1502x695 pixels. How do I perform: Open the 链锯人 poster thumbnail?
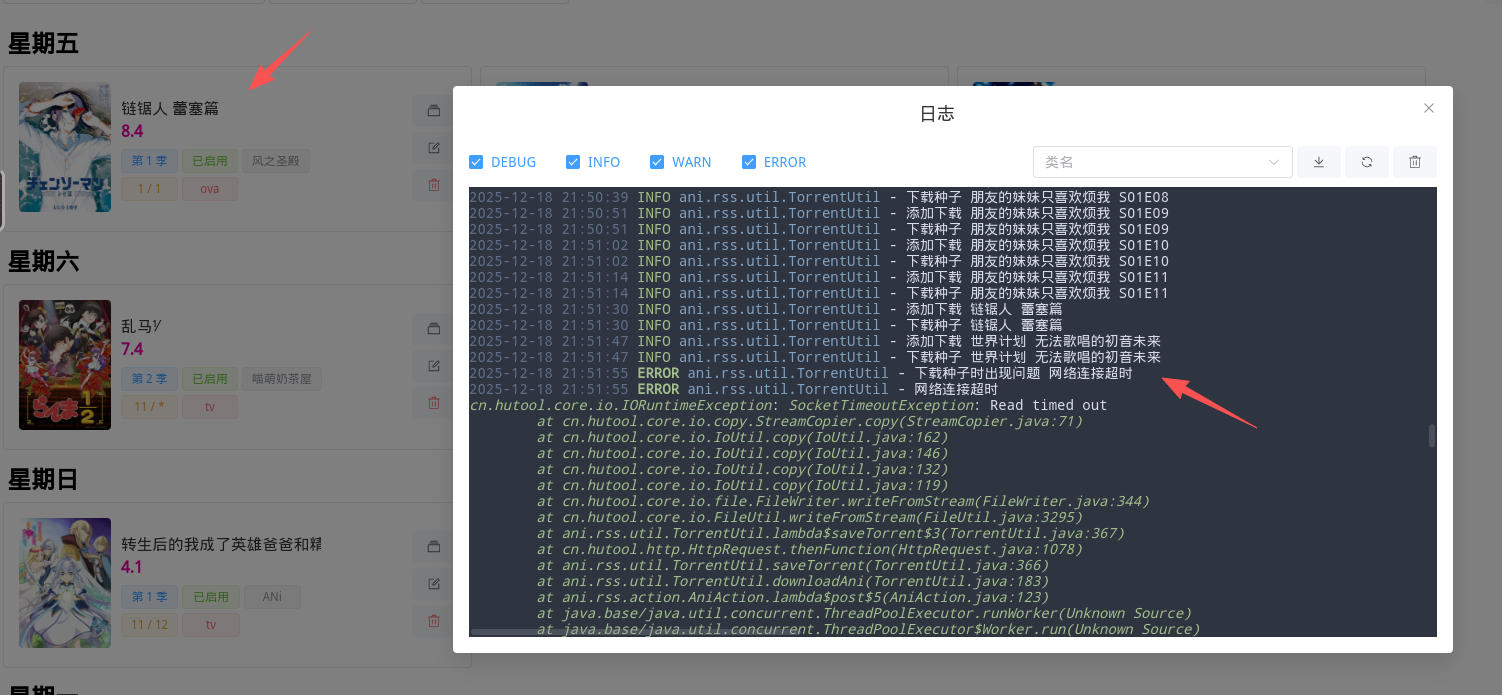point(65,147)
